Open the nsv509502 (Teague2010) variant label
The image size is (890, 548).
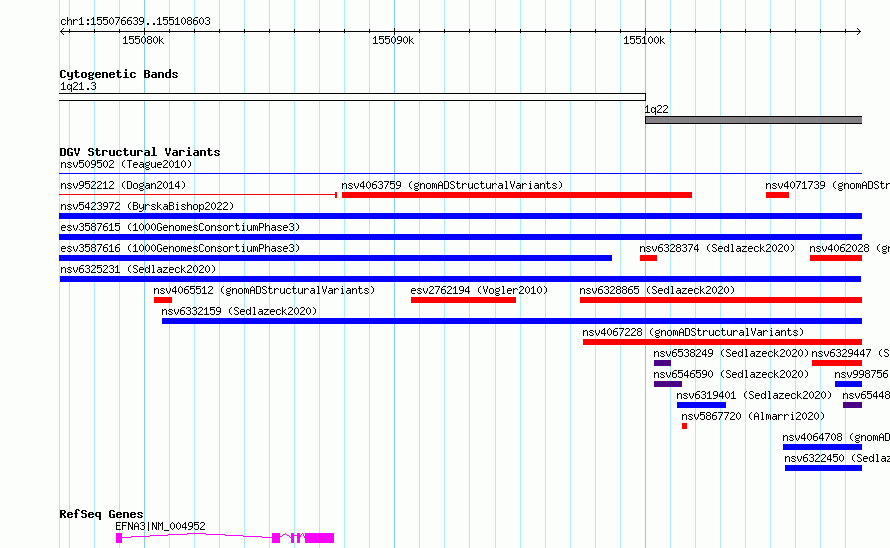click(x=126, y=164)
